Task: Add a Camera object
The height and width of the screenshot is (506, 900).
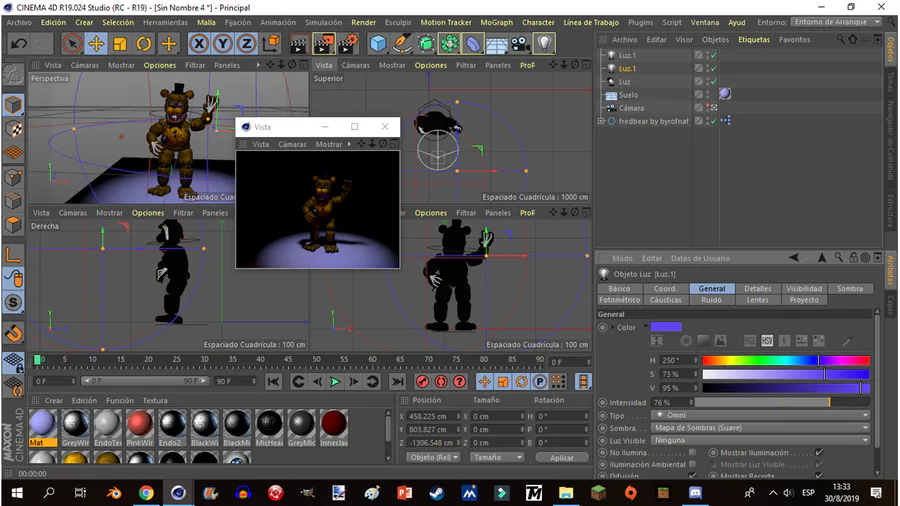Action: (x=521, y=44)
